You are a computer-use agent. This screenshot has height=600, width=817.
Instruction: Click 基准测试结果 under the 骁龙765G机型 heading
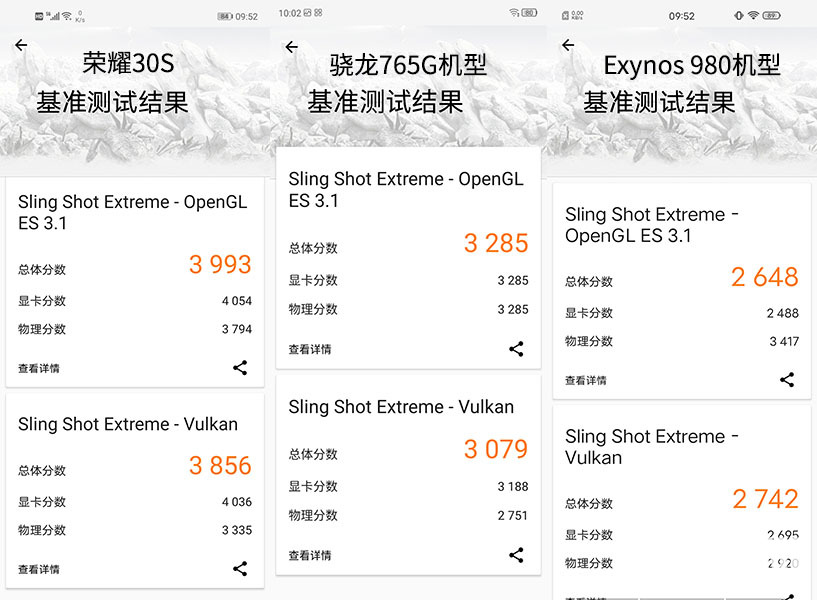[x=385, y=102]
